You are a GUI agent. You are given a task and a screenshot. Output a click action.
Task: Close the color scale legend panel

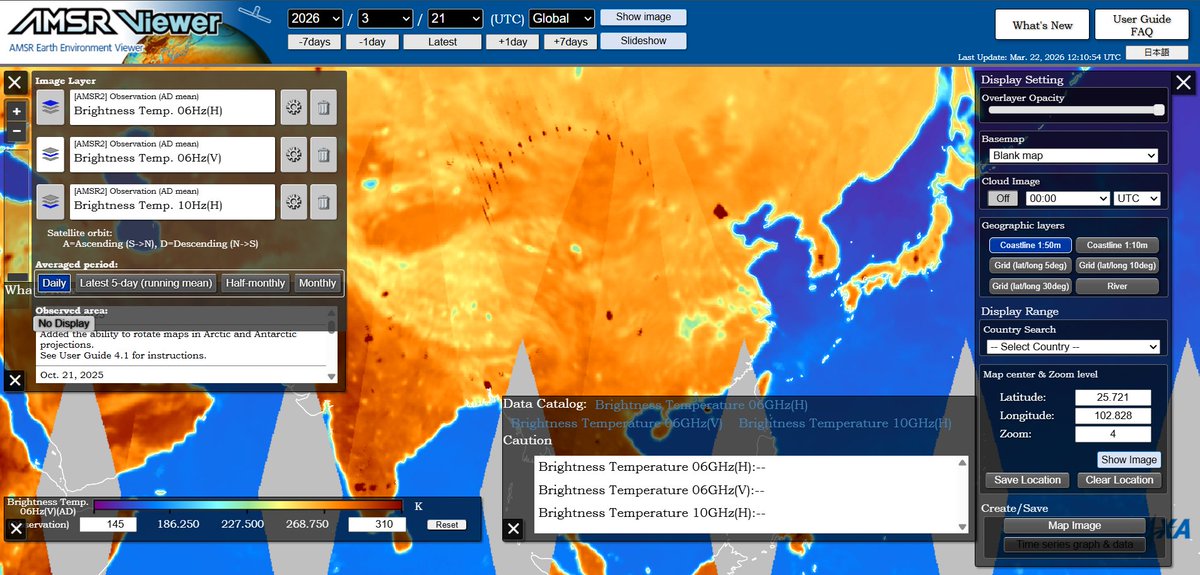point(14,529)
